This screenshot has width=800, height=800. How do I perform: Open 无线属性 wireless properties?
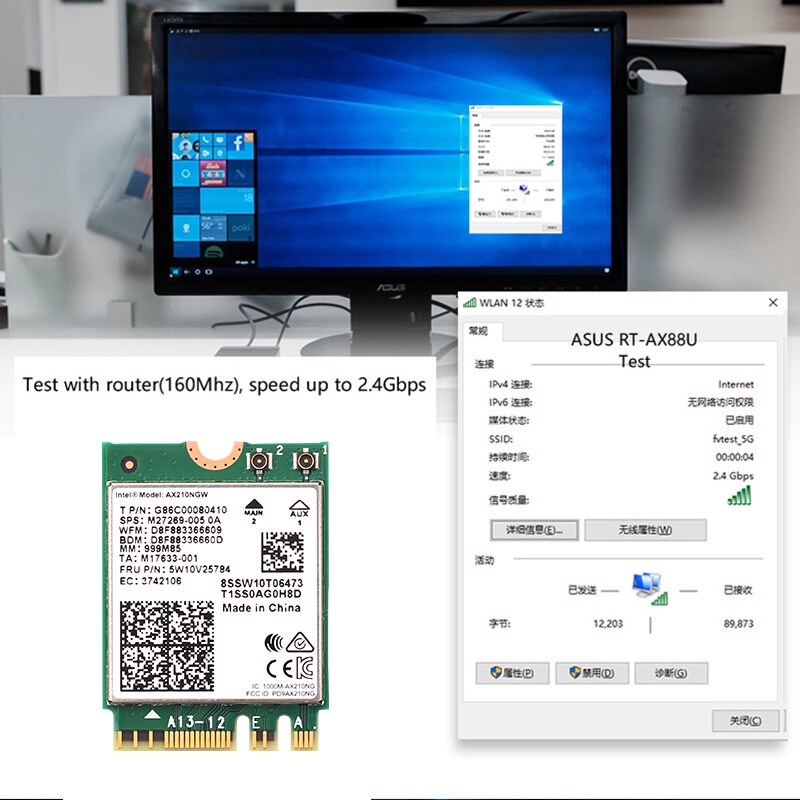click(644, 529)
